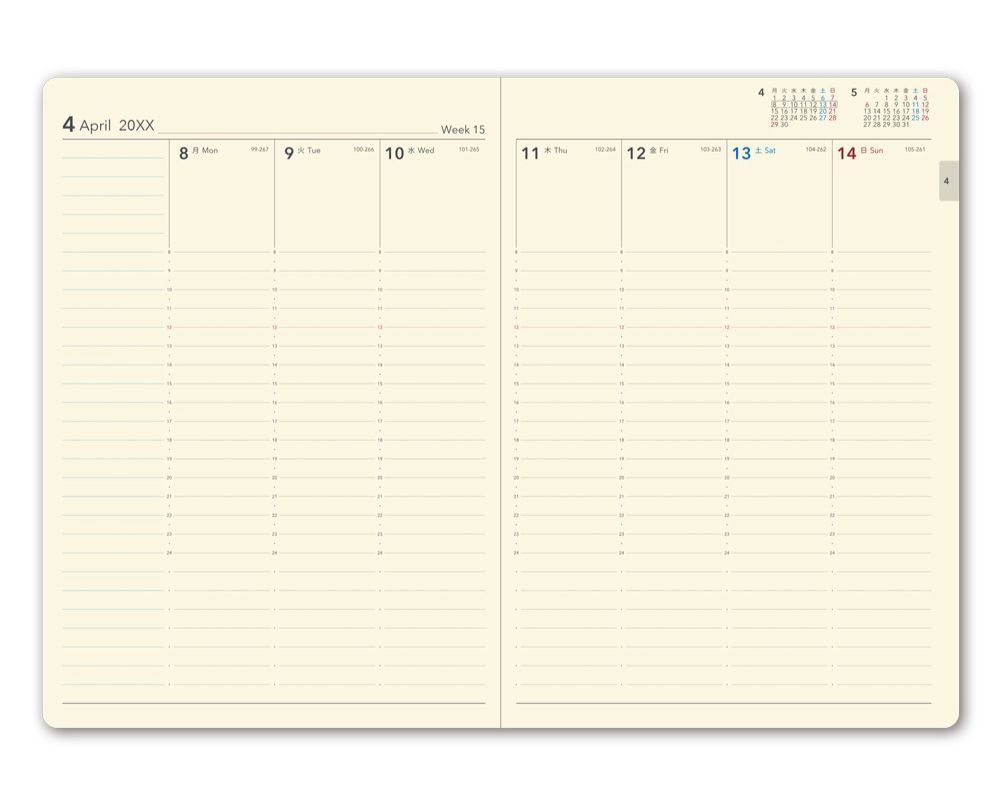
Task: Click the Week 15 label
Action: point(462,129)
